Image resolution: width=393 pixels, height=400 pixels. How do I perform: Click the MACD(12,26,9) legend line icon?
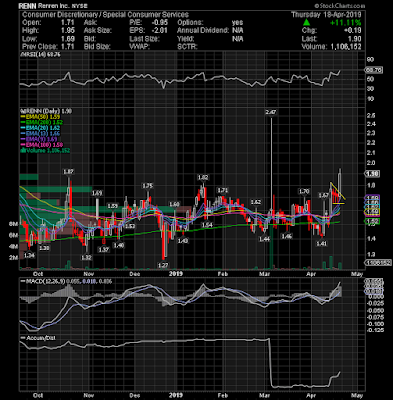click(x=23, y=282)
